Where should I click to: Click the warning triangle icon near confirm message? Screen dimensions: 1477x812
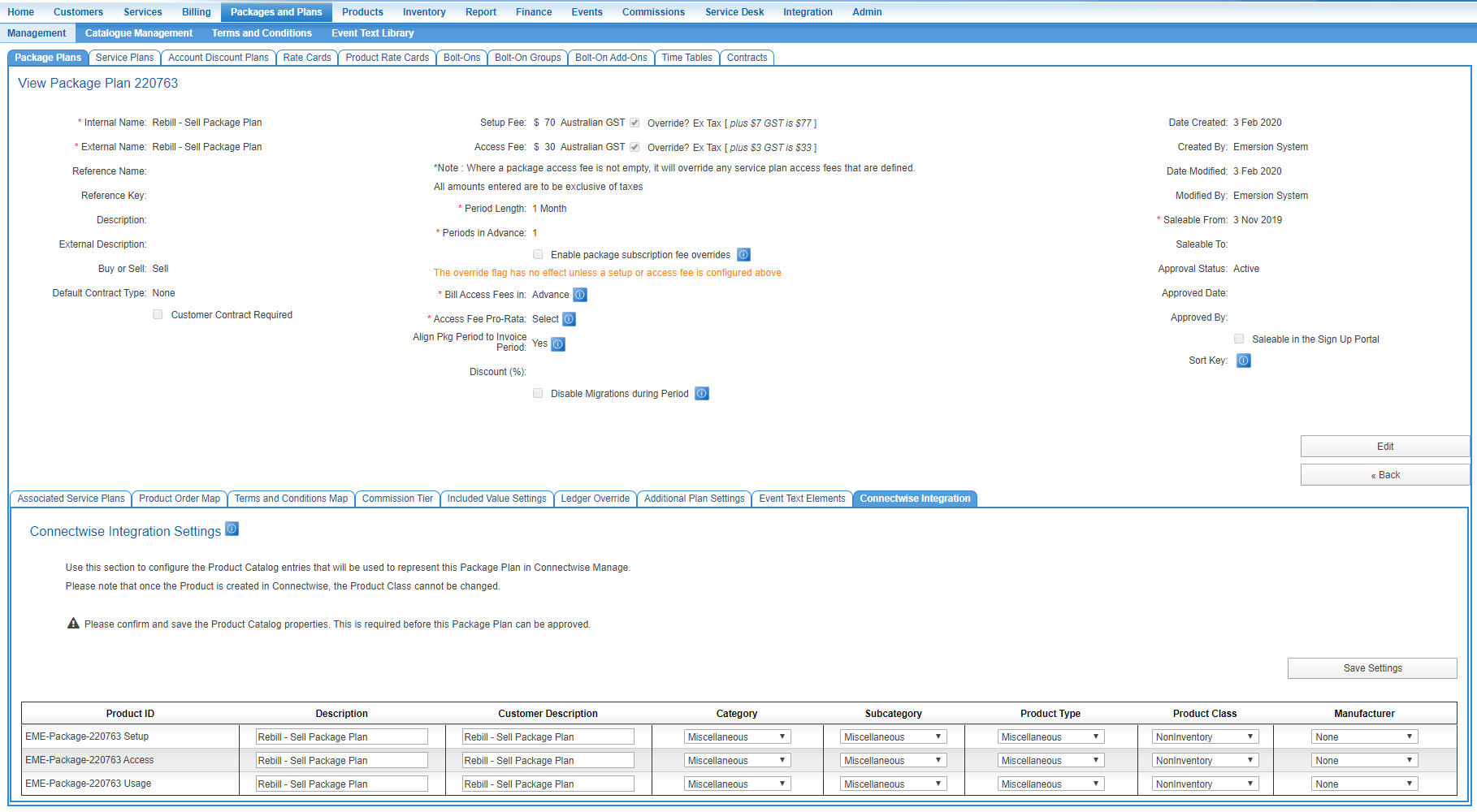pyautogui.click(x=73, y=624)
